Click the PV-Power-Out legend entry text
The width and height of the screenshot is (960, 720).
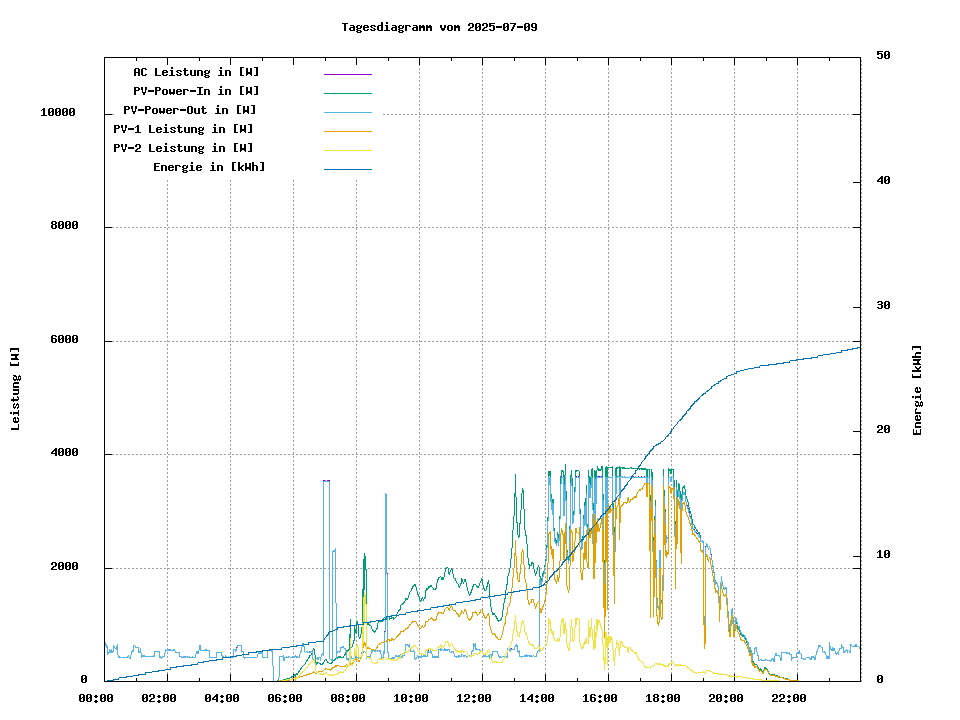190,110
